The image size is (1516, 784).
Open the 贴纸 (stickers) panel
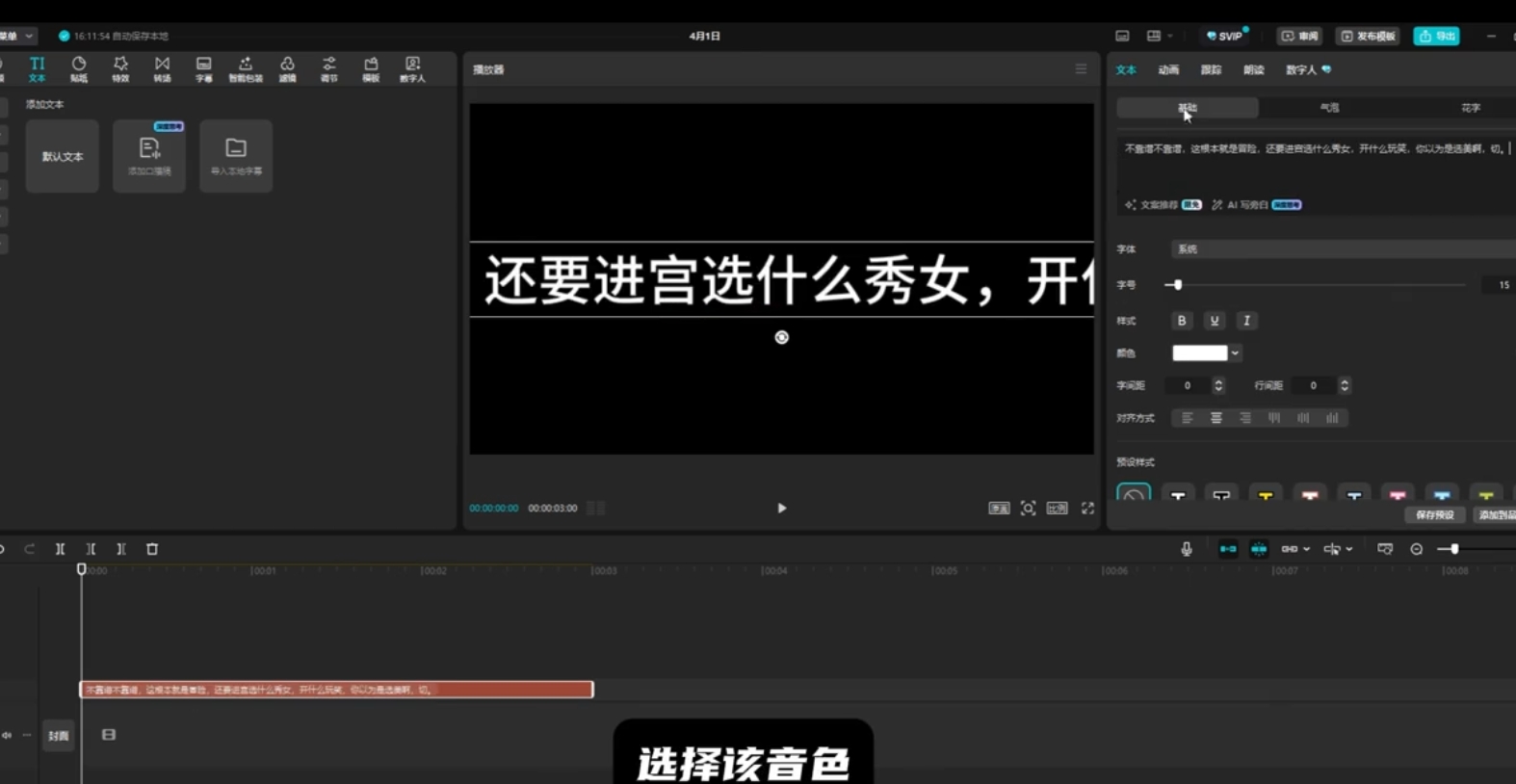(79, 68)
